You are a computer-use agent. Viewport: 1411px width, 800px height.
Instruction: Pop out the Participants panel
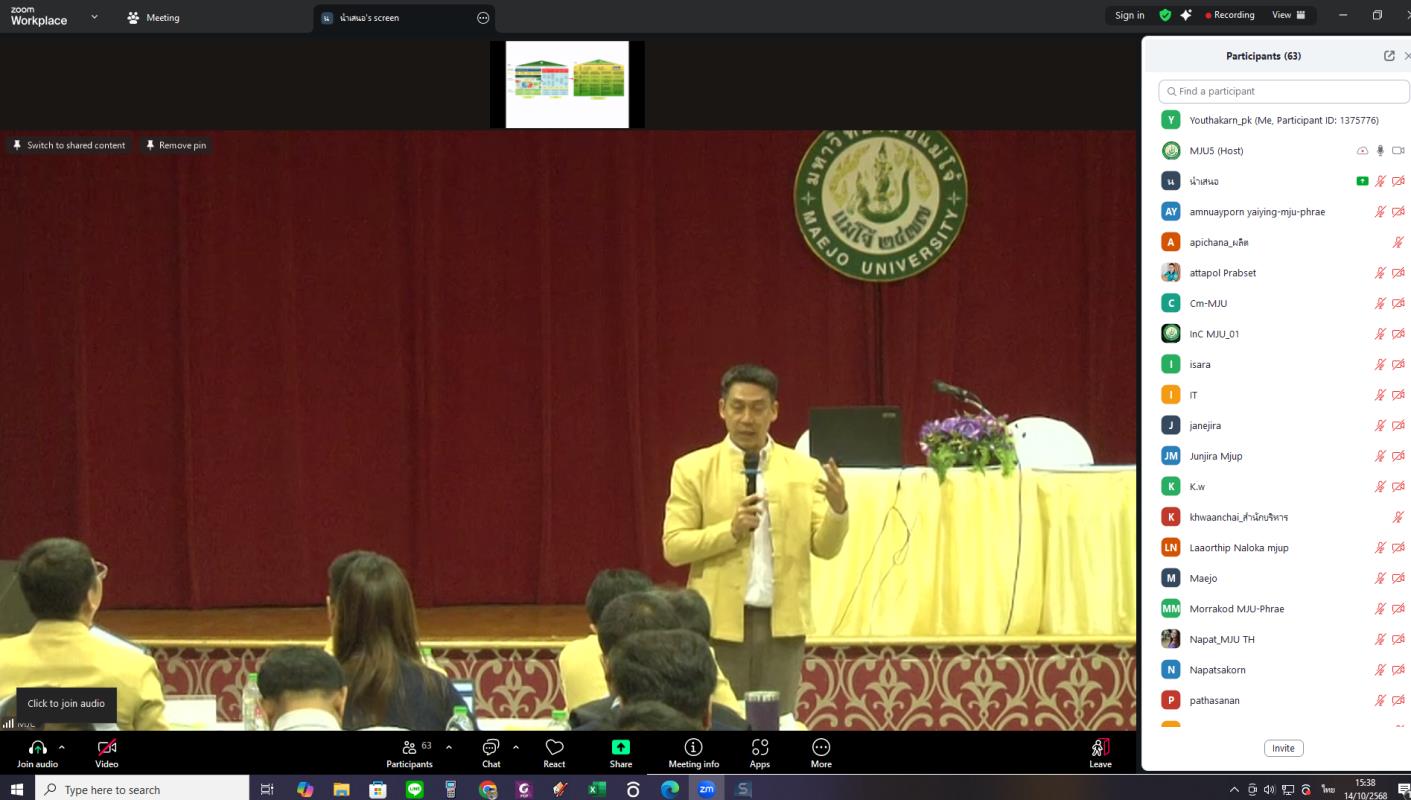click(x=1389, y=56)
